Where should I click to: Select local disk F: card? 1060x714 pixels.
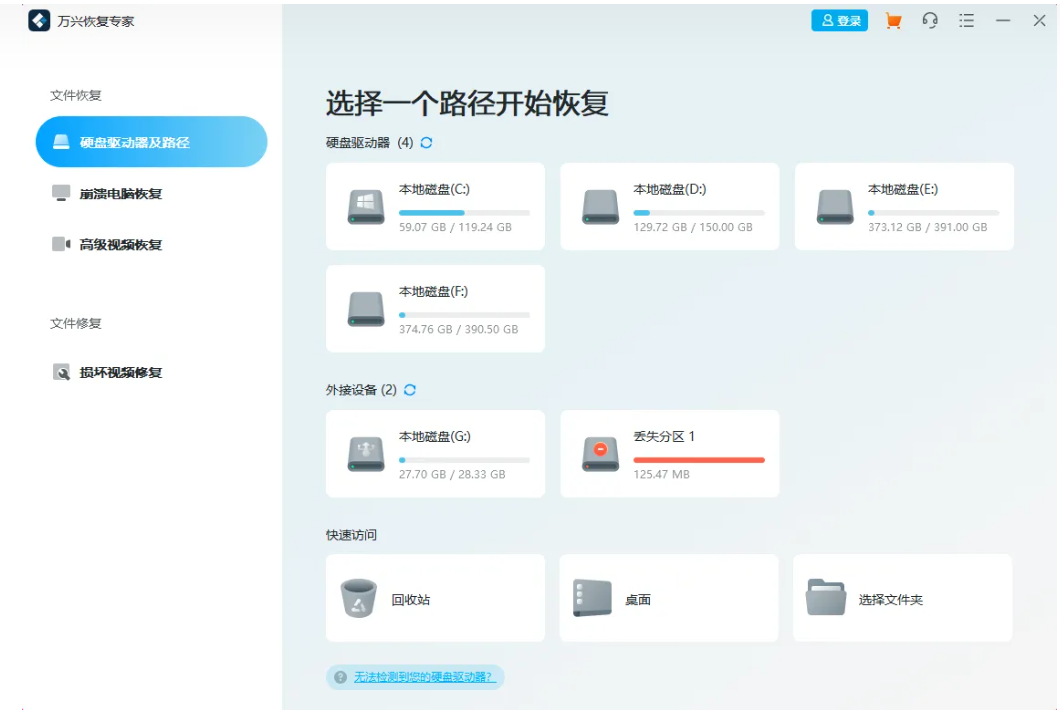point(435,308)
